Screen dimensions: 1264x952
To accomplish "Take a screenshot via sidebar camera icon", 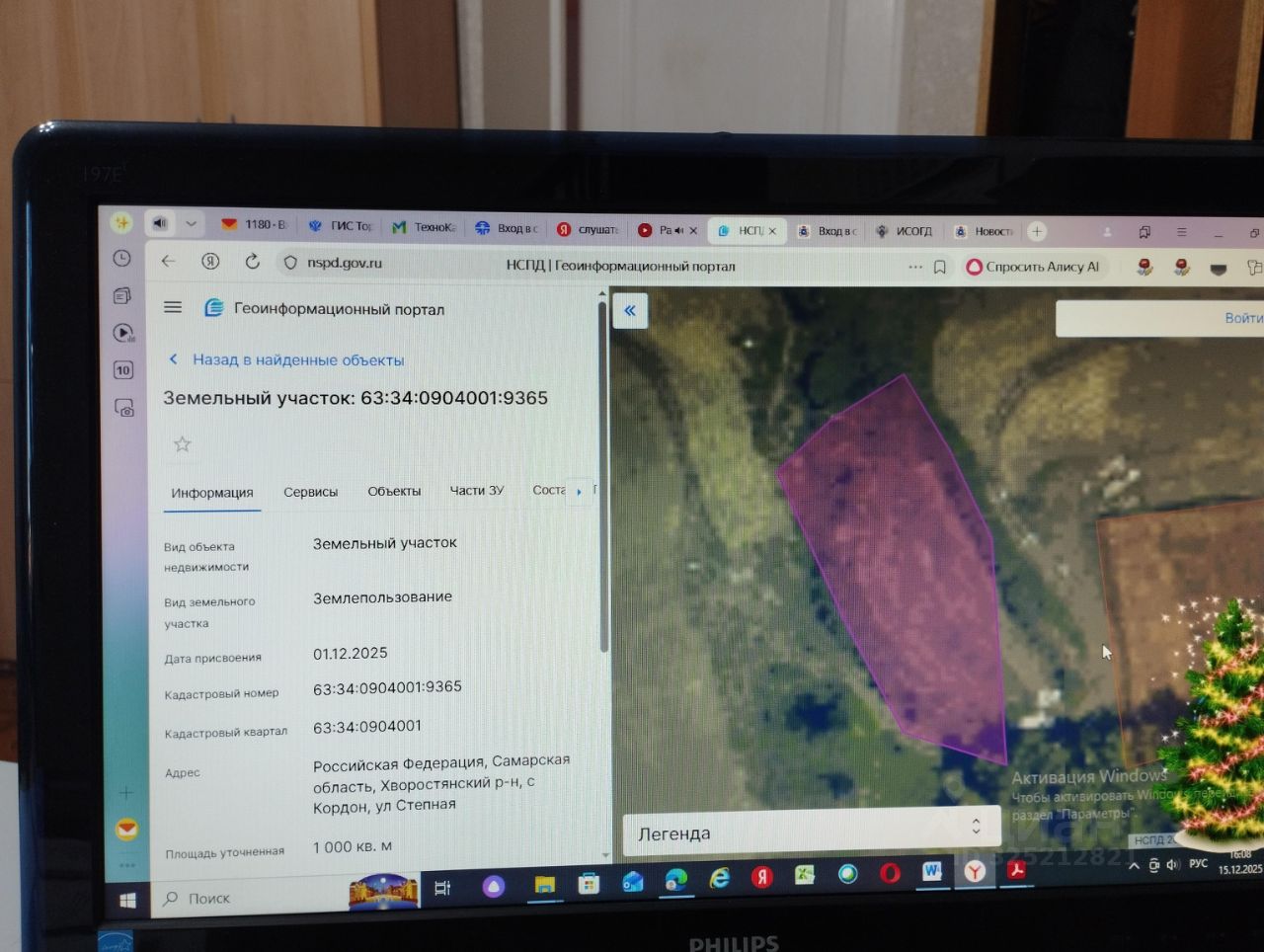I will pos(124,407).
